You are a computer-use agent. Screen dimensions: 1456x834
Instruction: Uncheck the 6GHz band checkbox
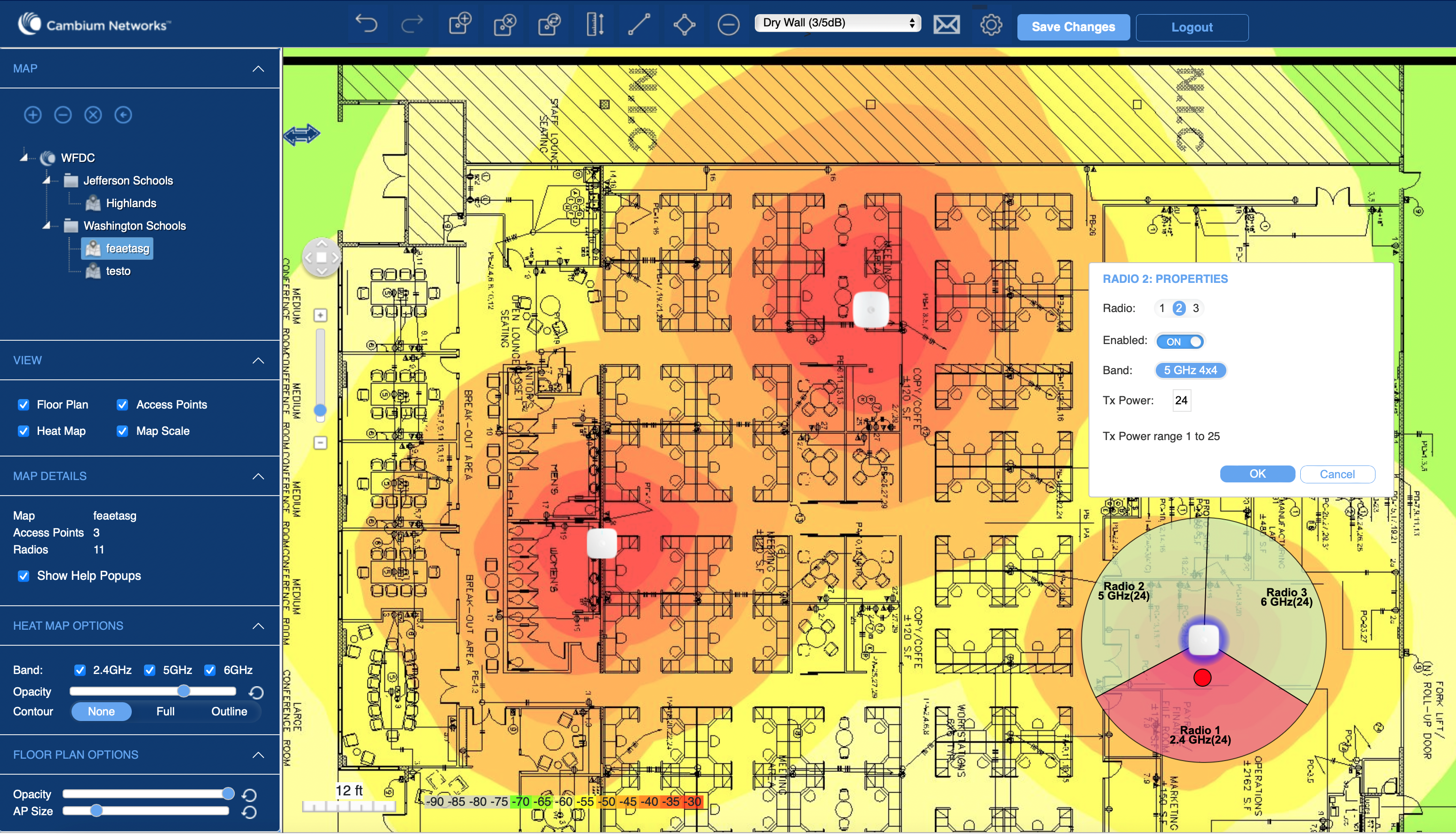click(210, 670)
